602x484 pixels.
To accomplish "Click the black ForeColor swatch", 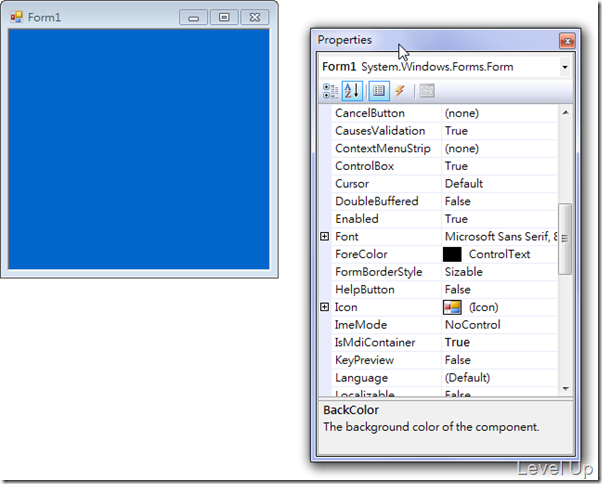I will pyautogui.click(x=452, y=254).
